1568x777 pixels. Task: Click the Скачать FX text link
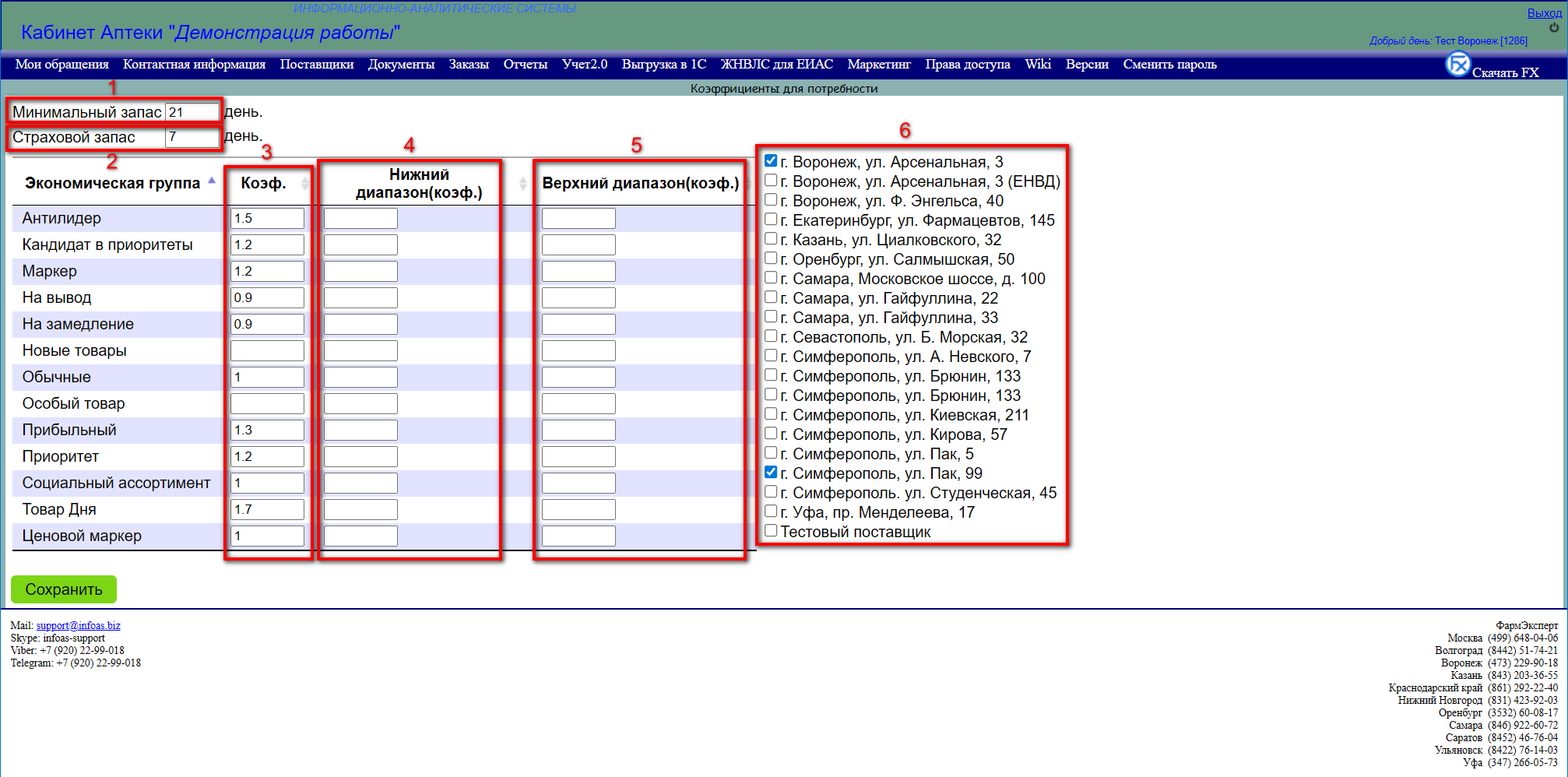click(x=1505, y=72)
